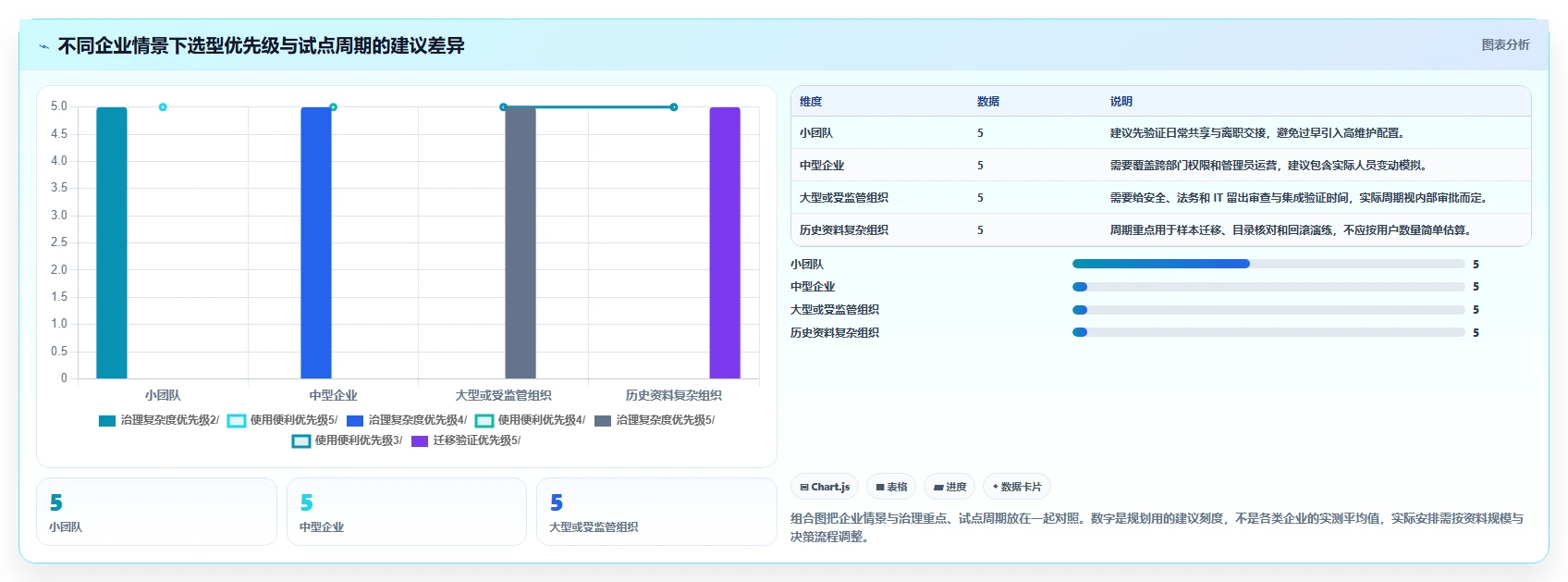The width and height of the screenshot is (1568, 582).
Task: Click the 进度 tag
Action: 949,487
